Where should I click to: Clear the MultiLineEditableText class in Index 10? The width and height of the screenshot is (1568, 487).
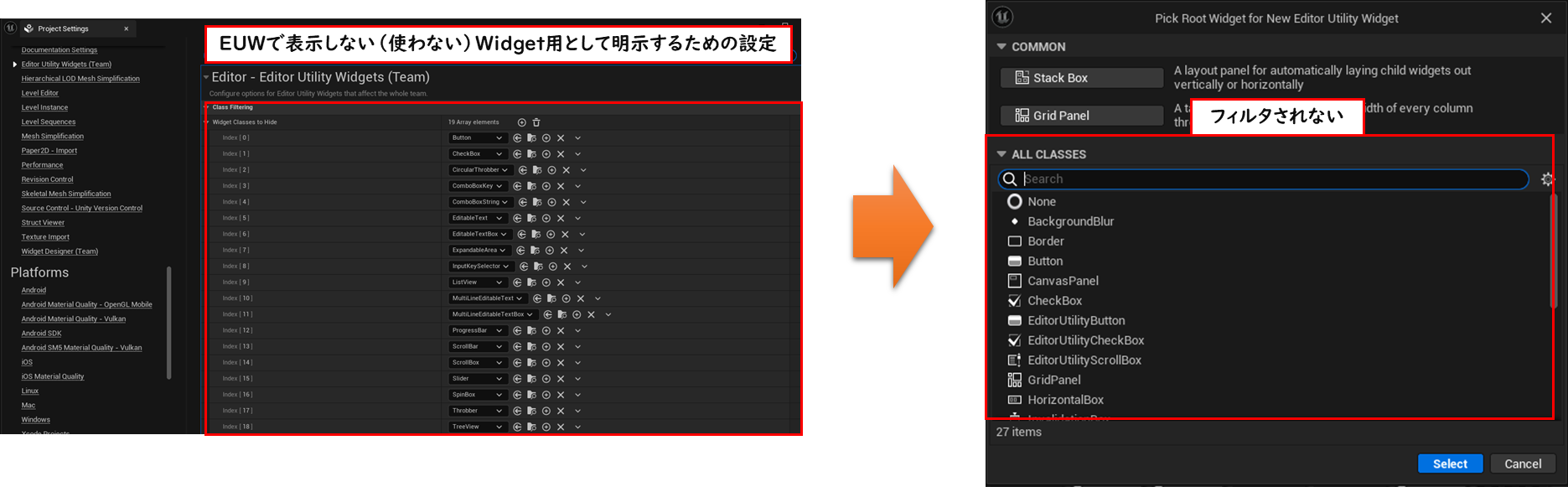tap(581, 298)
